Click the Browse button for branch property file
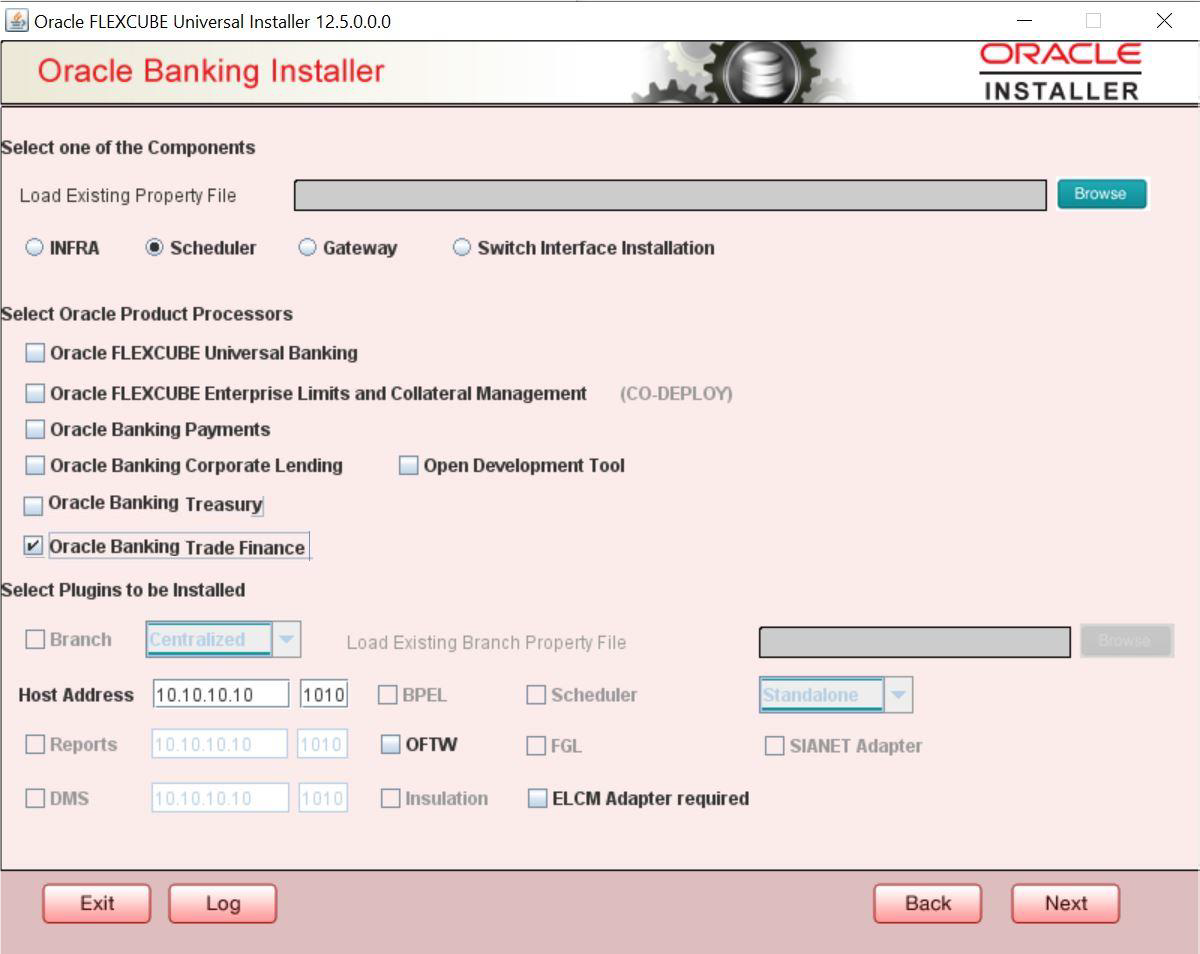This screenshot has height=954, width=1200. pyautogui.click(x=1126, y=640)
